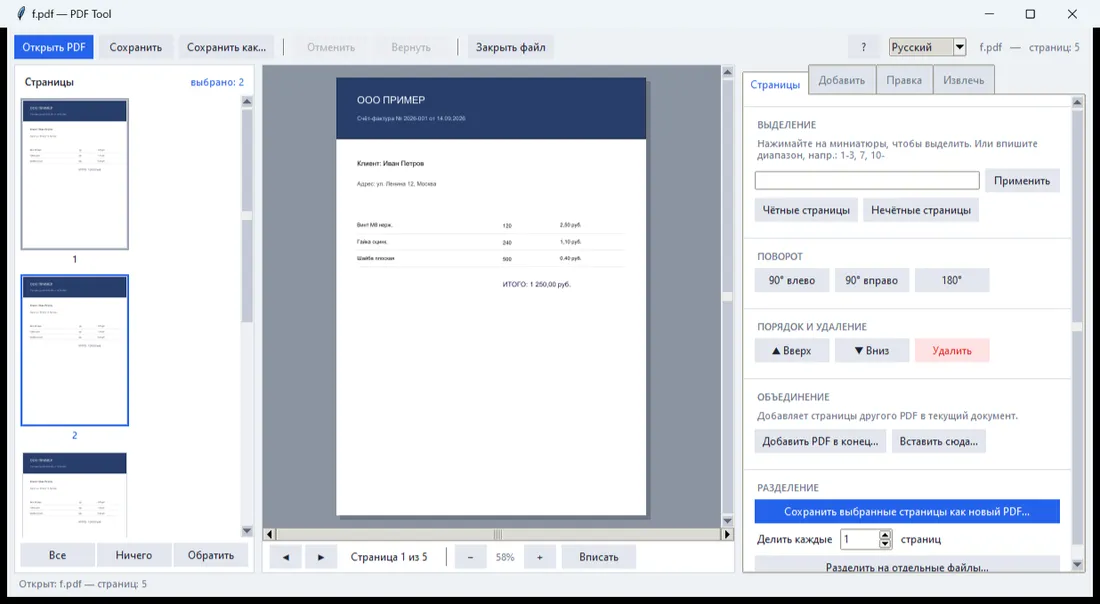This screenshot has height=604, width=1100.
Task: Click the Отменить toolbar button
Action: (331, 47)
